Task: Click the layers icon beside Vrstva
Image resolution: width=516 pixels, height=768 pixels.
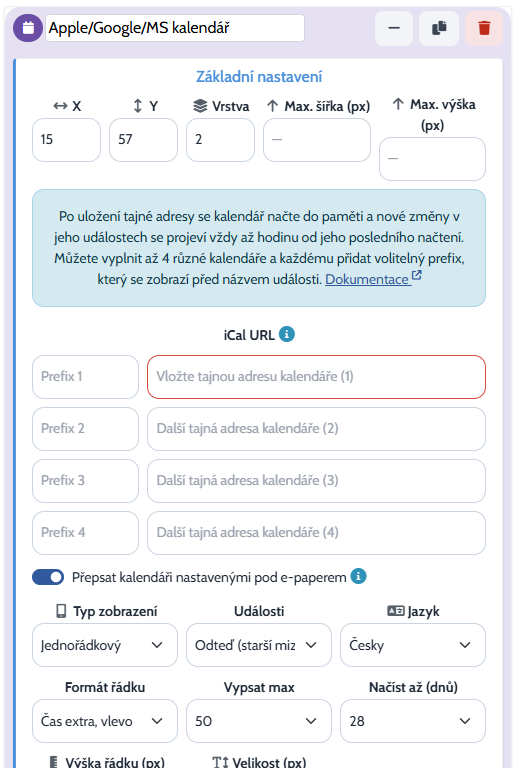Action: (x=200, y=106)
